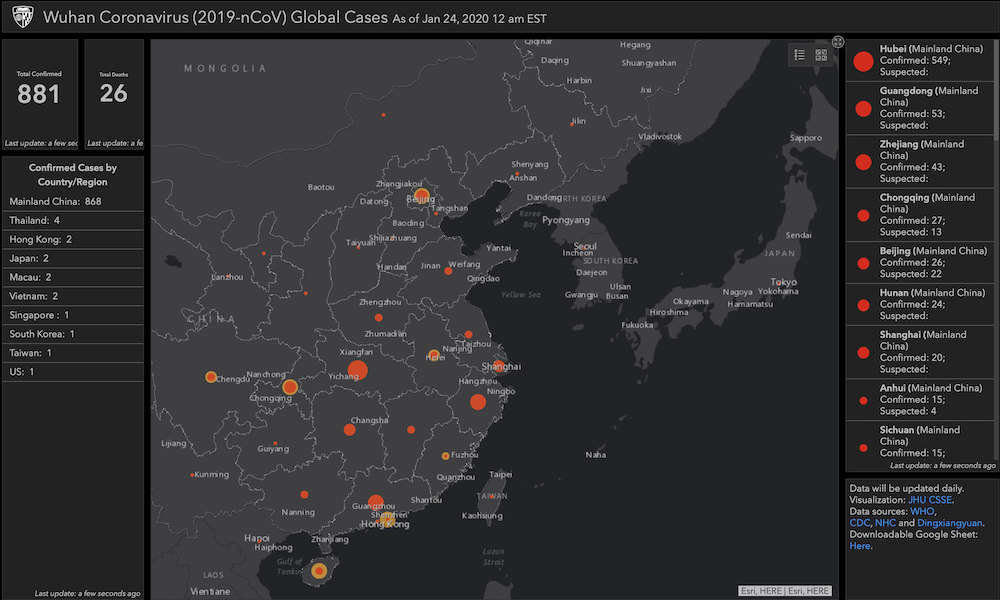The width and height of the screenshot is (1000, 600).
Task: Click the Changsha case marker
Action: tap(349, 430)
